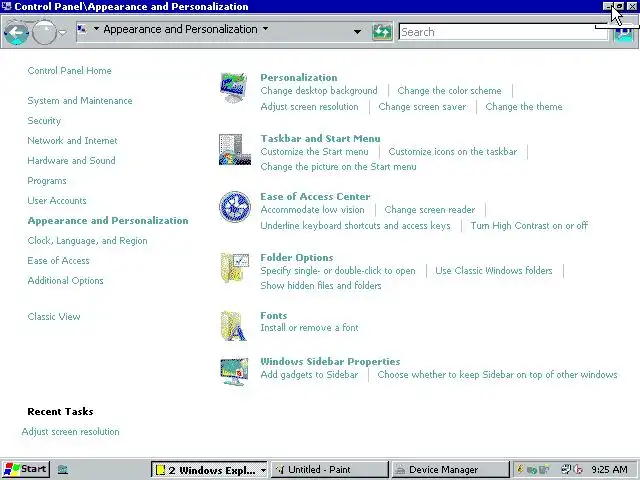This screenshot has width=640, height=480.
Task: Click the address bar Control Panel icon
Action: pos(82,29)
